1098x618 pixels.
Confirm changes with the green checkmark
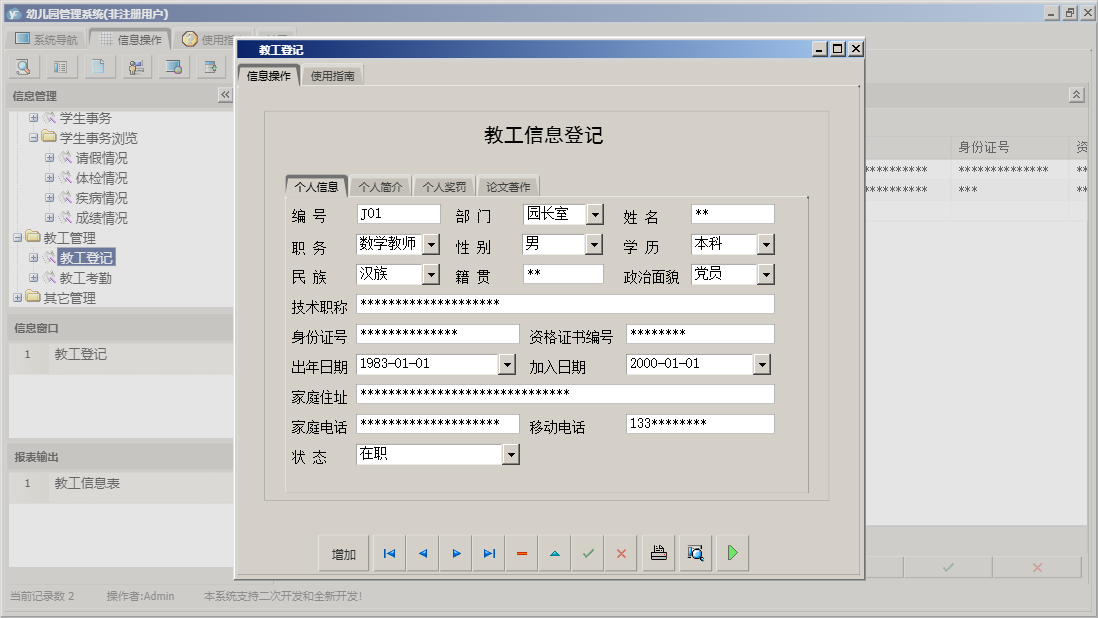(587, 552)
